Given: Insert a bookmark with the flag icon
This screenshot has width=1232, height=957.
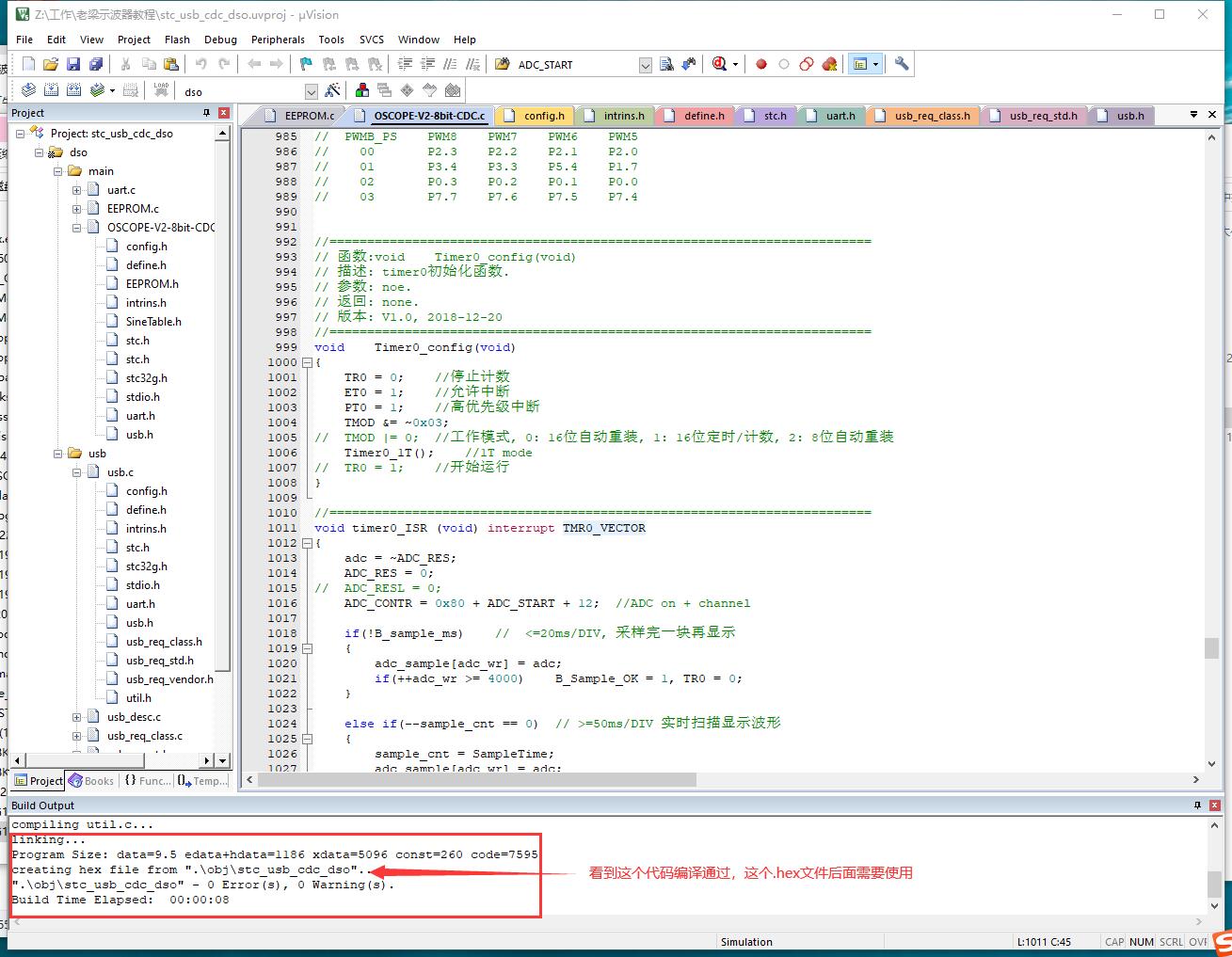Looking at the screenshot, I should click(306, 64).
